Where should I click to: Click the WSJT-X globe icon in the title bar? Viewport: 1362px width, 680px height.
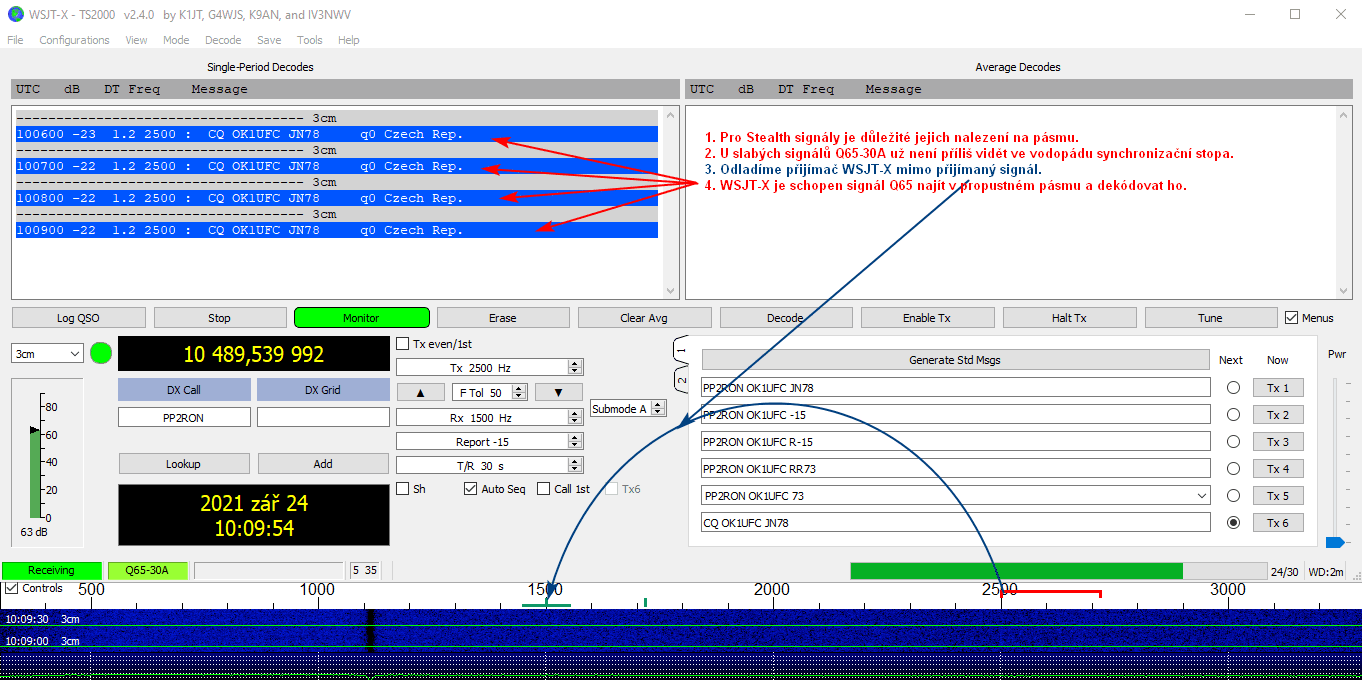[x=15, y=14]
